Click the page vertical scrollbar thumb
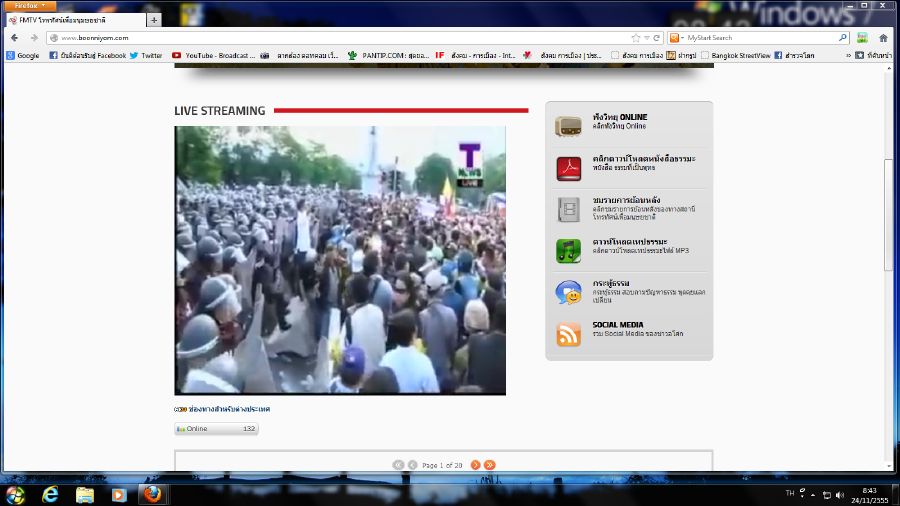900x506 pixels. pos(889,214)
